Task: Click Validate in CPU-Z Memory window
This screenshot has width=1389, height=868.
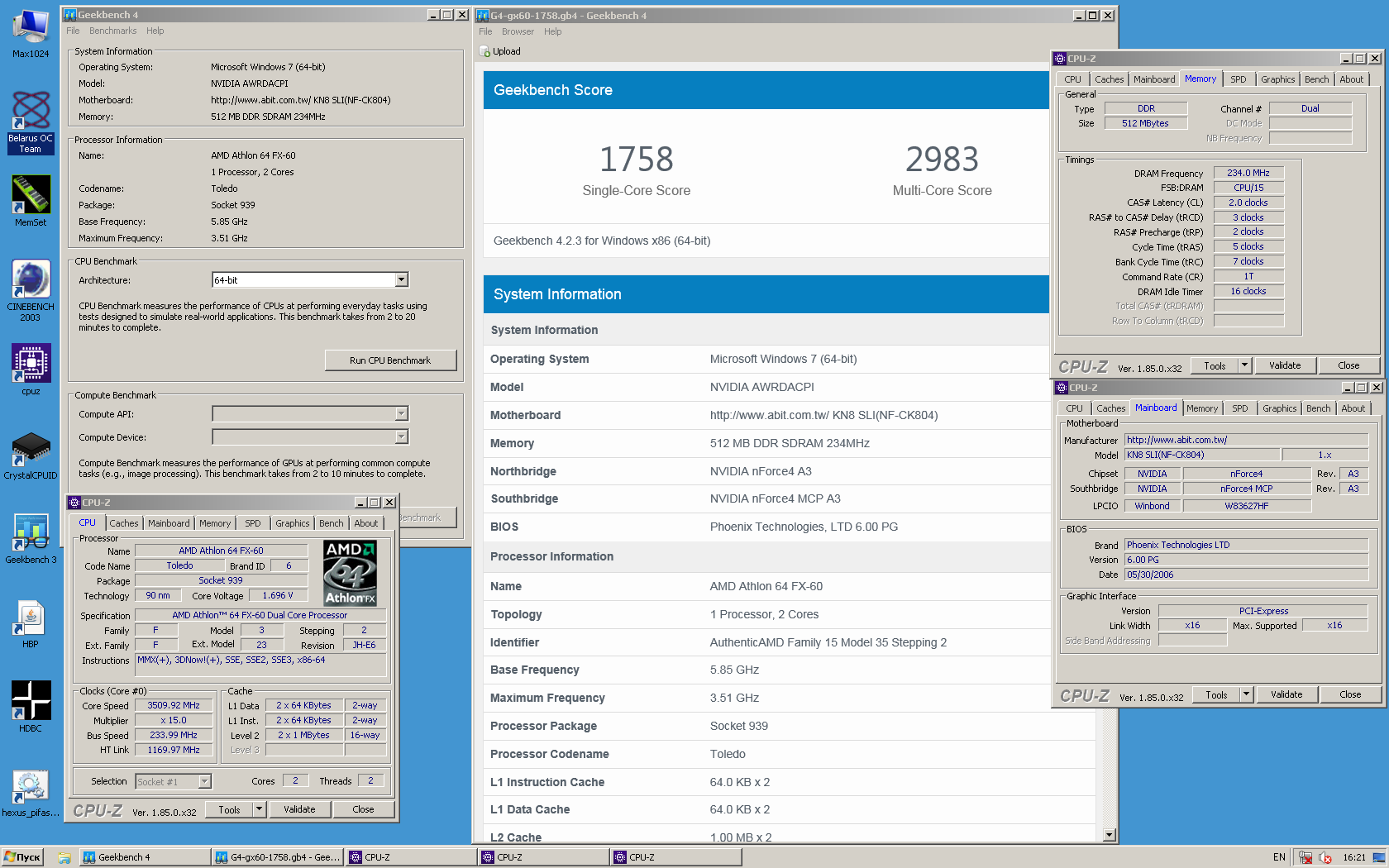Action: 1285,365
